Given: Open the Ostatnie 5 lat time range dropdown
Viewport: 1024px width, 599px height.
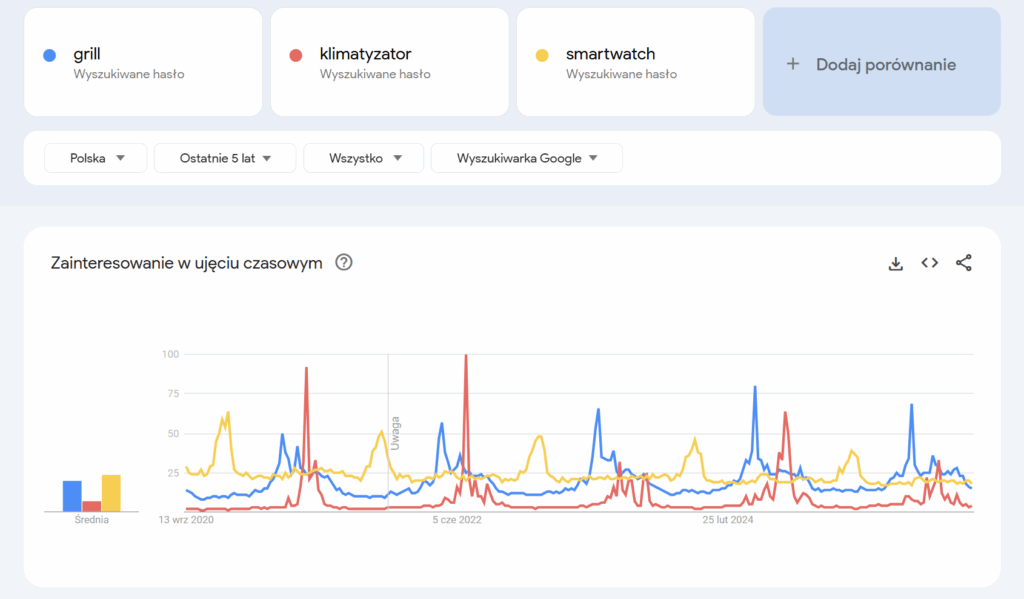Looking at the screenshot, I should point(225,158).
